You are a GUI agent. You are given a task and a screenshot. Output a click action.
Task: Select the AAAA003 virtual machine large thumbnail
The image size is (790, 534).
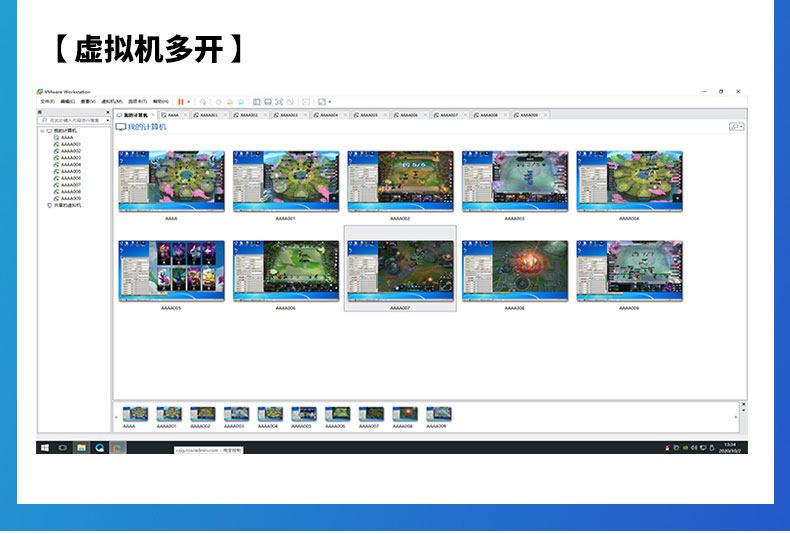coord(515,181)
